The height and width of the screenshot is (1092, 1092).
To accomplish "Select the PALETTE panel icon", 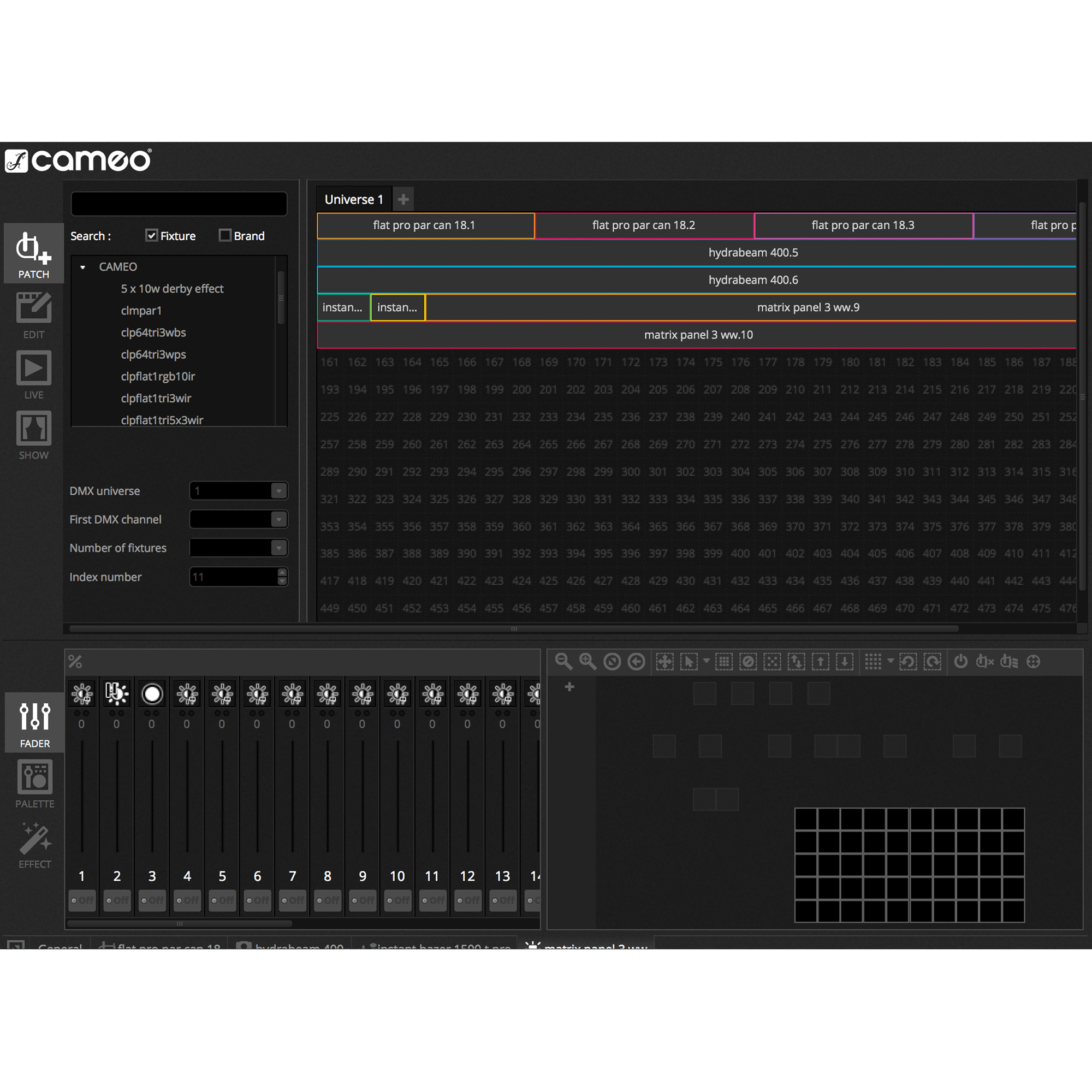I will pyautogui.click(x=34, y=785).
